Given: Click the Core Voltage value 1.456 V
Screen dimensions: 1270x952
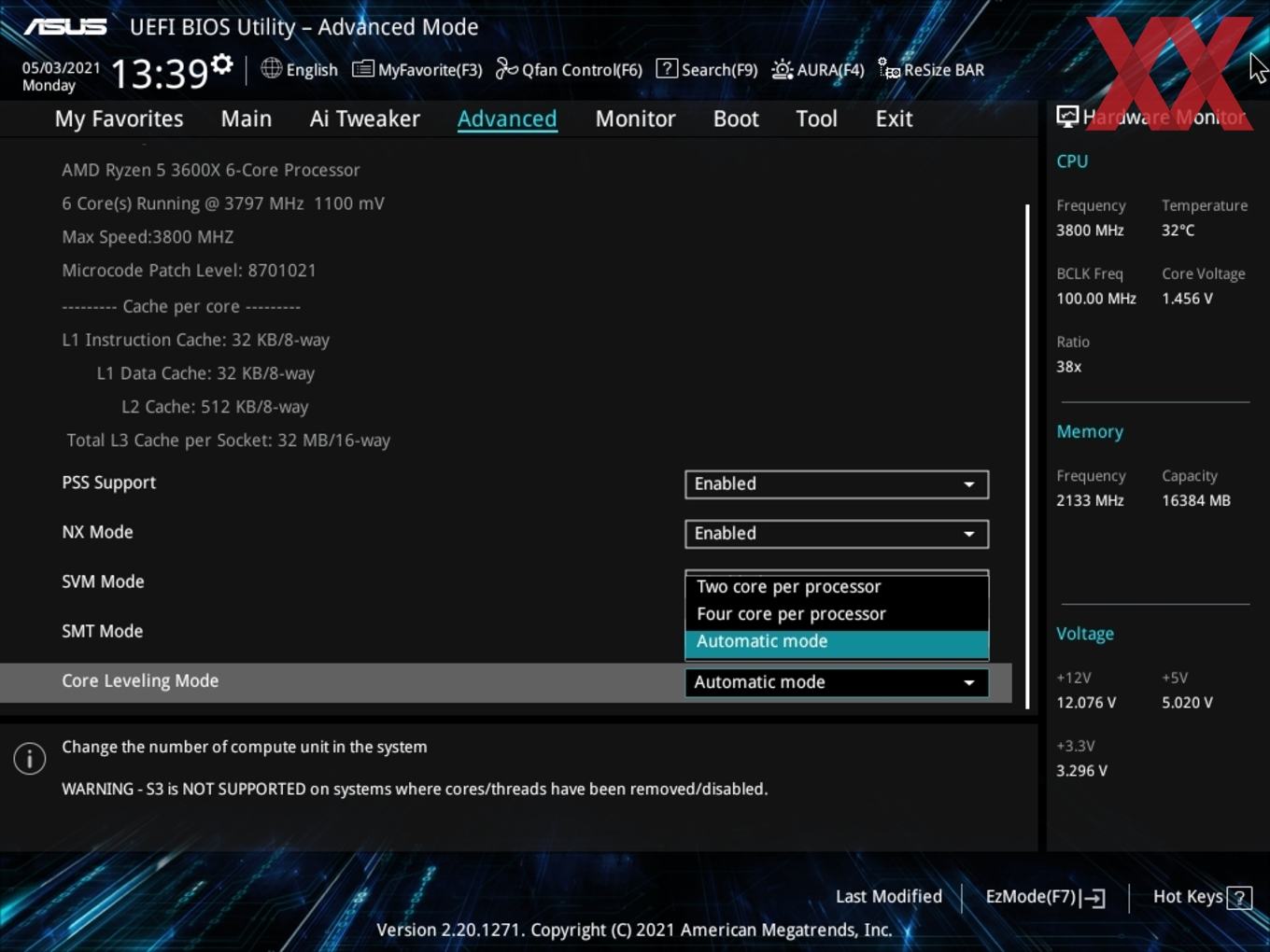Looking at the screenshot, I should (x=1187, y=299).
